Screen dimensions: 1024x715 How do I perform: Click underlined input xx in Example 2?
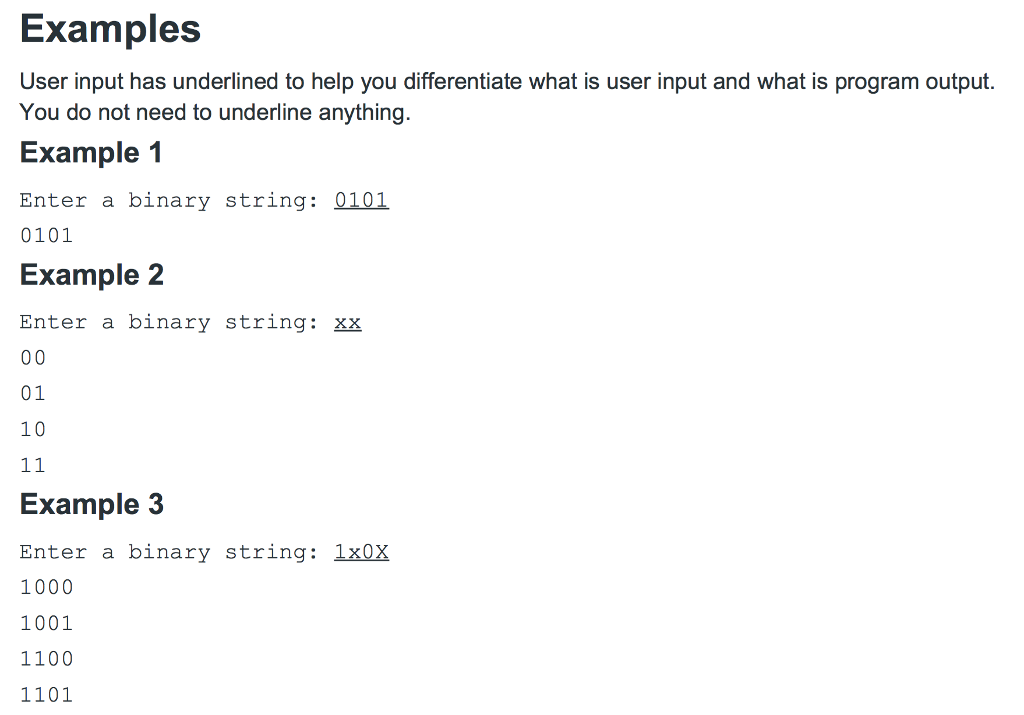347,323
